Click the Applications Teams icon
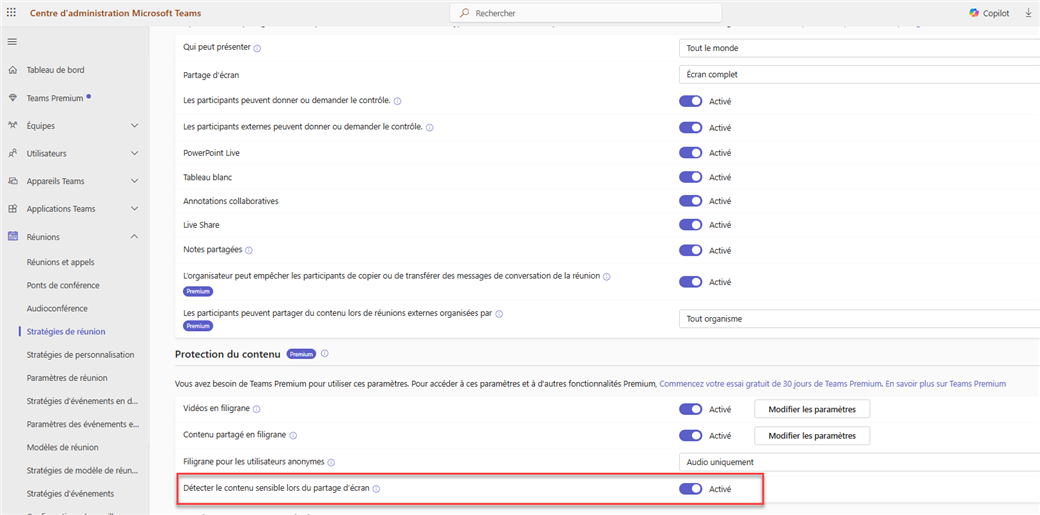 pyautogui.click(x=13, y=209)
